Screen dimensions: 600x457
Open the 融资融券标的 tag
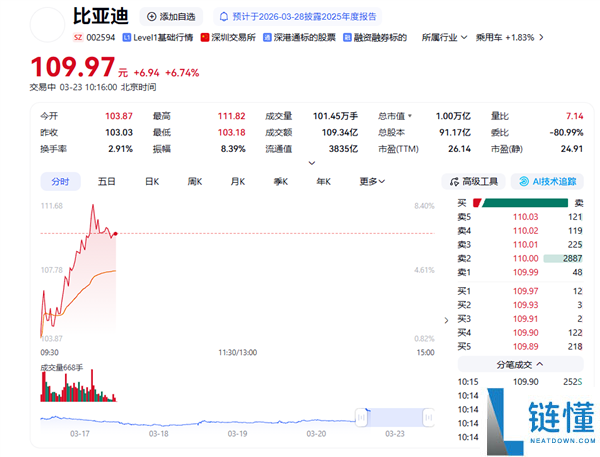click(375, 38)
